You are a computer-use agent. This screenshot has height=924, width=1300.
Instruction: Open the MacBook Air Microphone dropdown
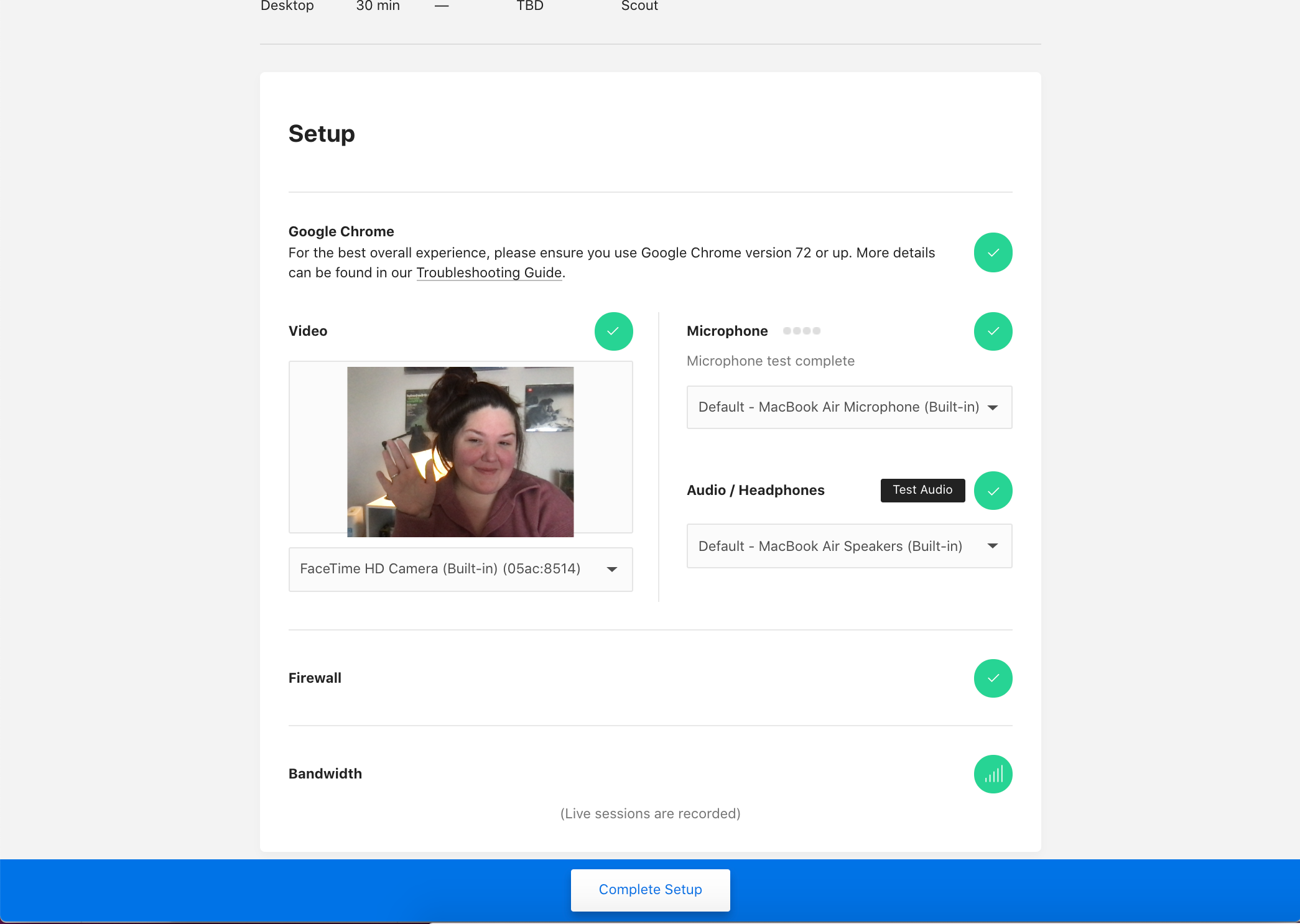[x=849, y=407]
